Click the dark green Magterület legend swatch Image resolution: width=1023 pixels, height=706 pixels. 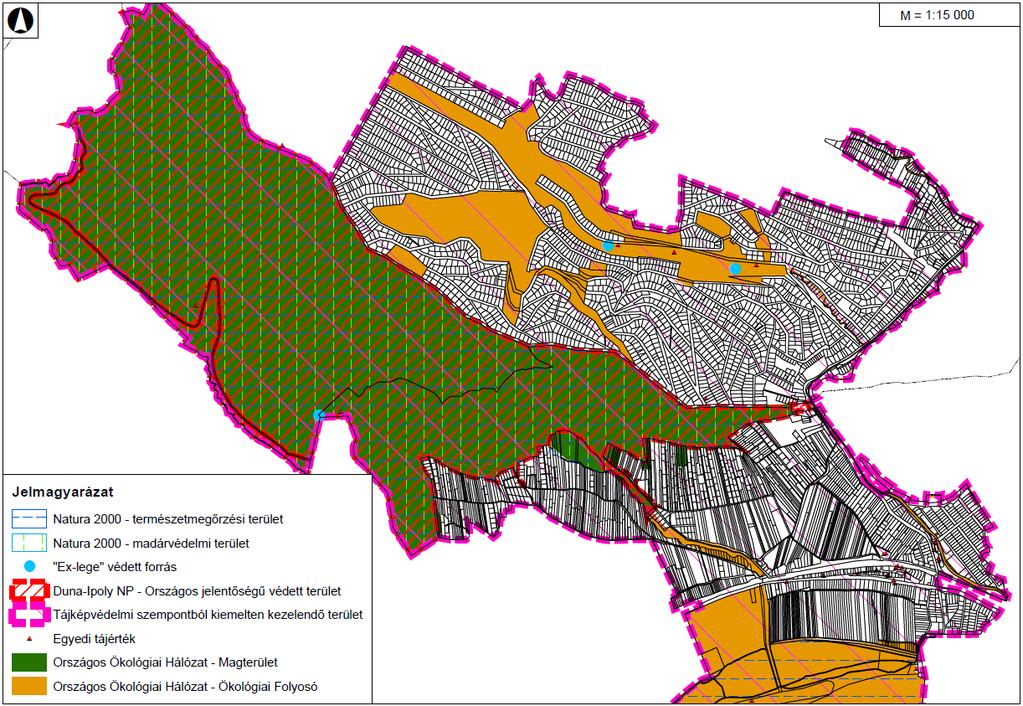click(29, 662)
